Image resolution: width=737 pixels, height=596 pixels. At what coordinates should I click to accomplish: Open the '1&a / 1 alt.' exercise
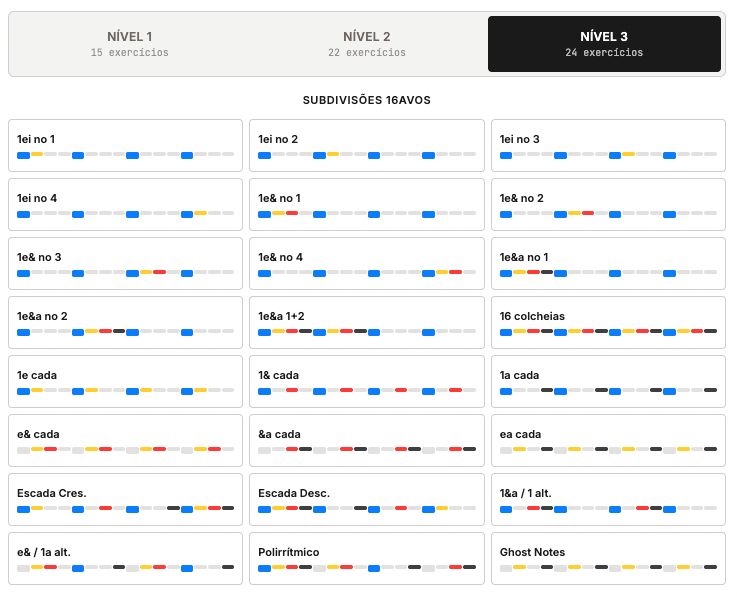click(608, 500)
